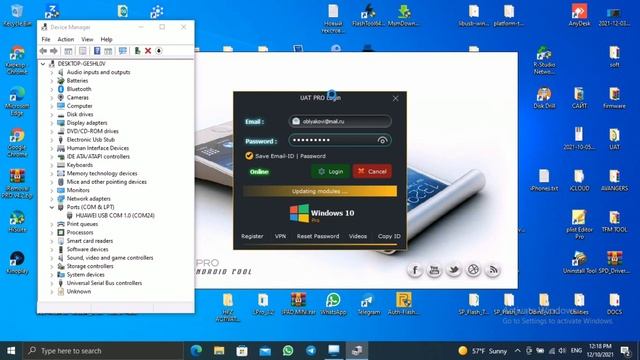Open Microsoft Edge from the taskbar
Image resolution: width=640 pixels, height=360 pixels.
[x=196, y=351]
